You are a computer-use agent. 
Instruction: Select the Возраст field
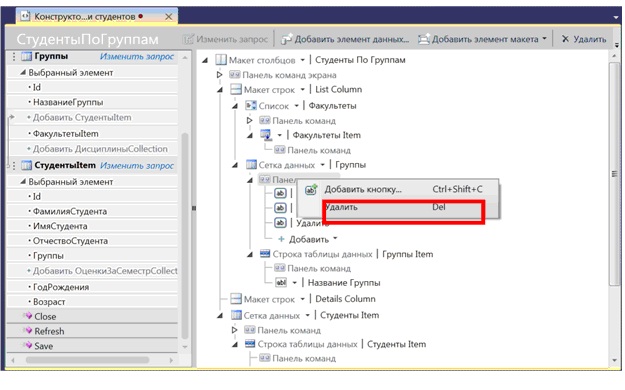pos(49,302)
